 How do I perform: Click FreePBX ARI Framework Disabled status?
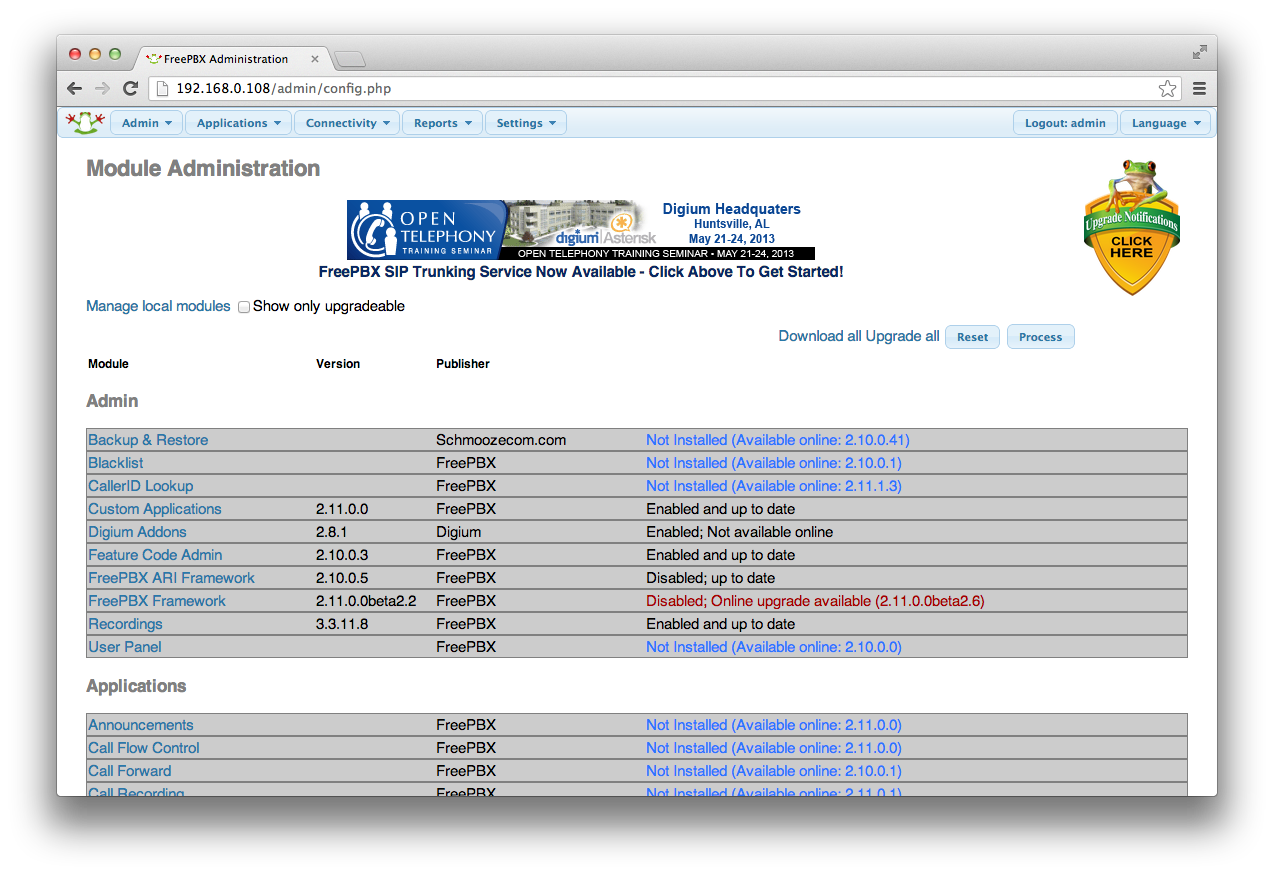[711, 578]
